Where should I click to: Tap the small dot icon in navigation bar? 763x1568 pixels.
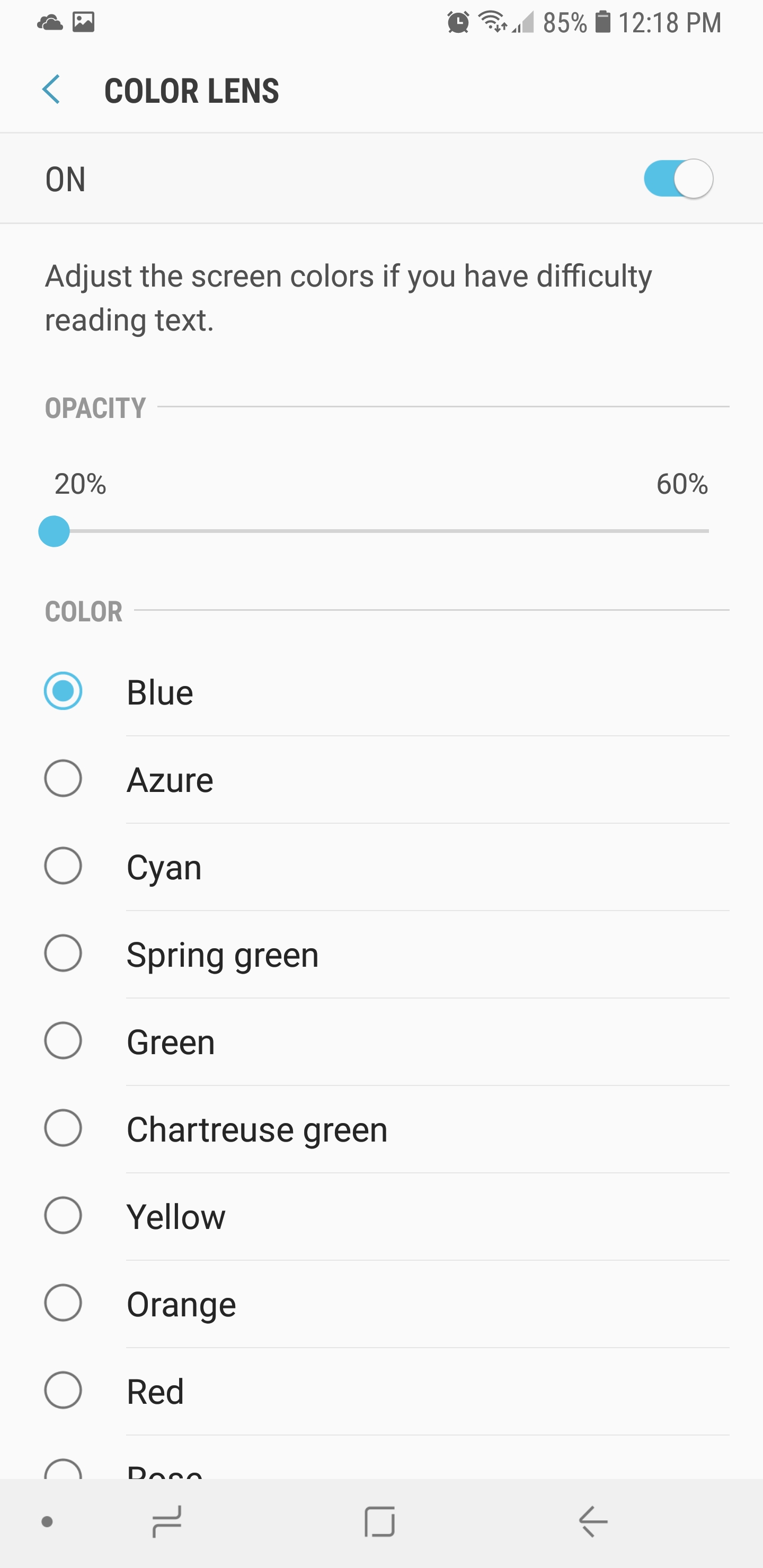coord(47,1522)
